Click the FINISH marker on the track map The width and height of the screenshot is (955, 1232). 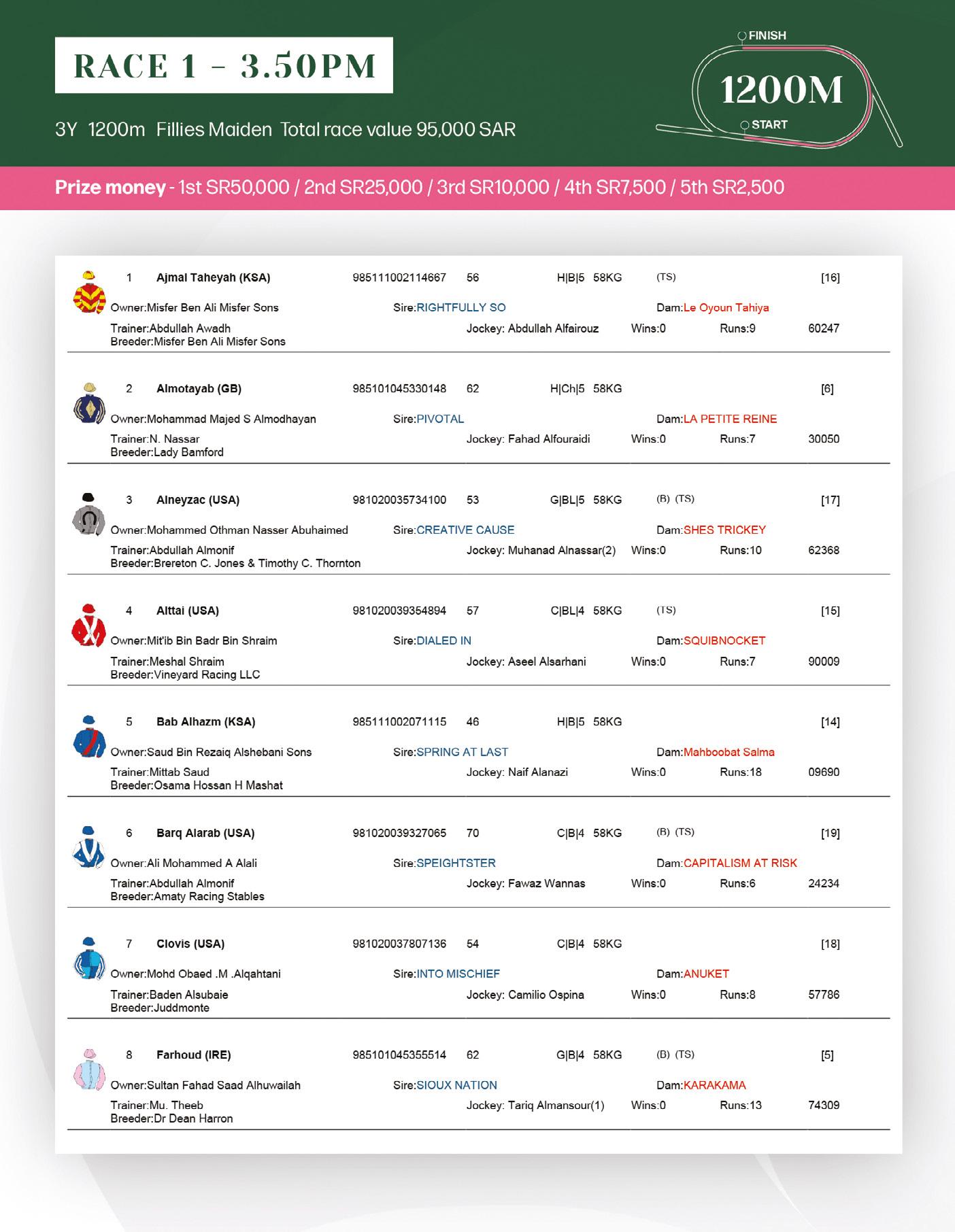(x=763, y=35)
